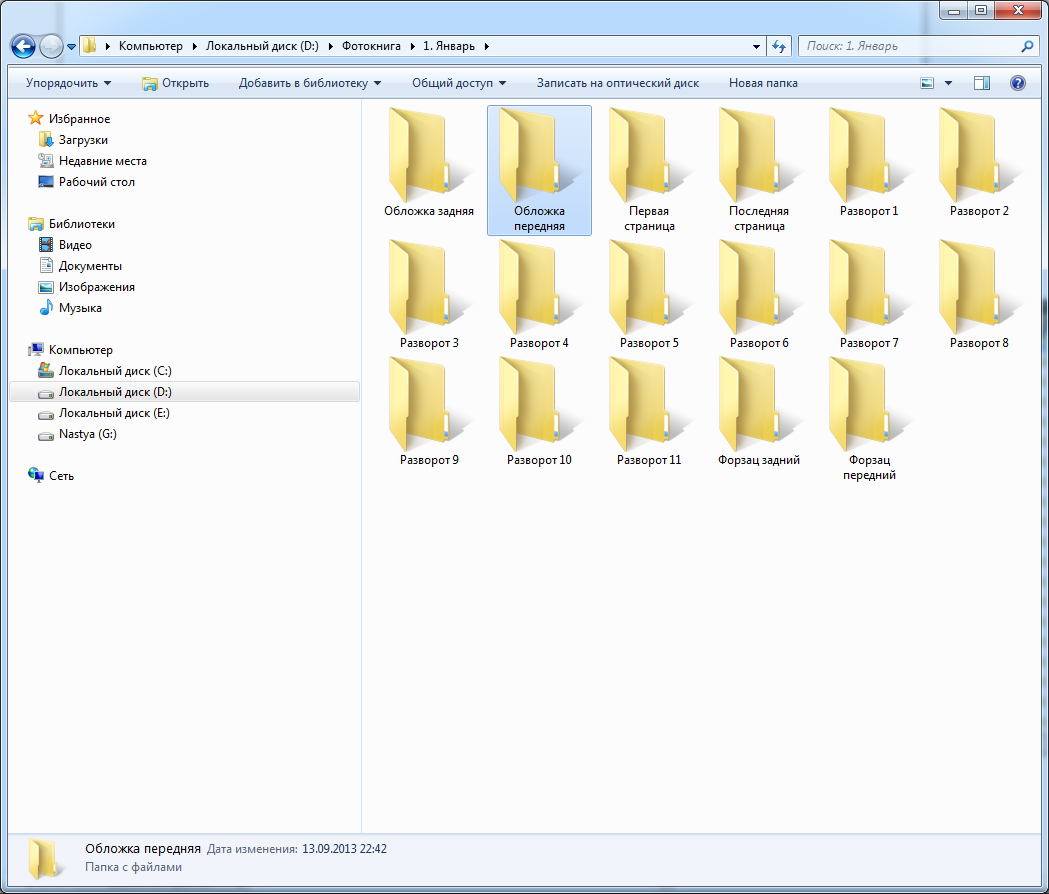The image size is (1049, 894).
Task: Open Добавить в библиотеку dropdown
Action: click(x=310, y=83)
